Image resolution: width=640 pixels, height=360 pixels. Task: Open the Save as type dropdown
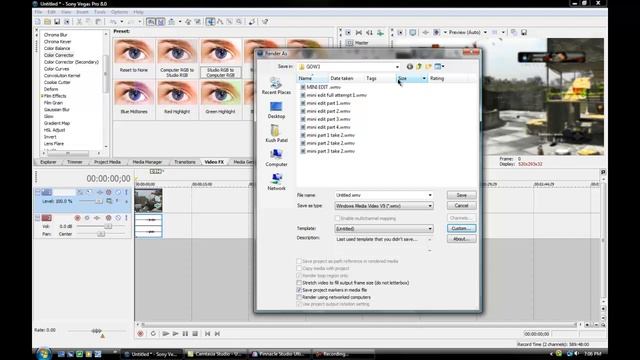coord(429,206)
